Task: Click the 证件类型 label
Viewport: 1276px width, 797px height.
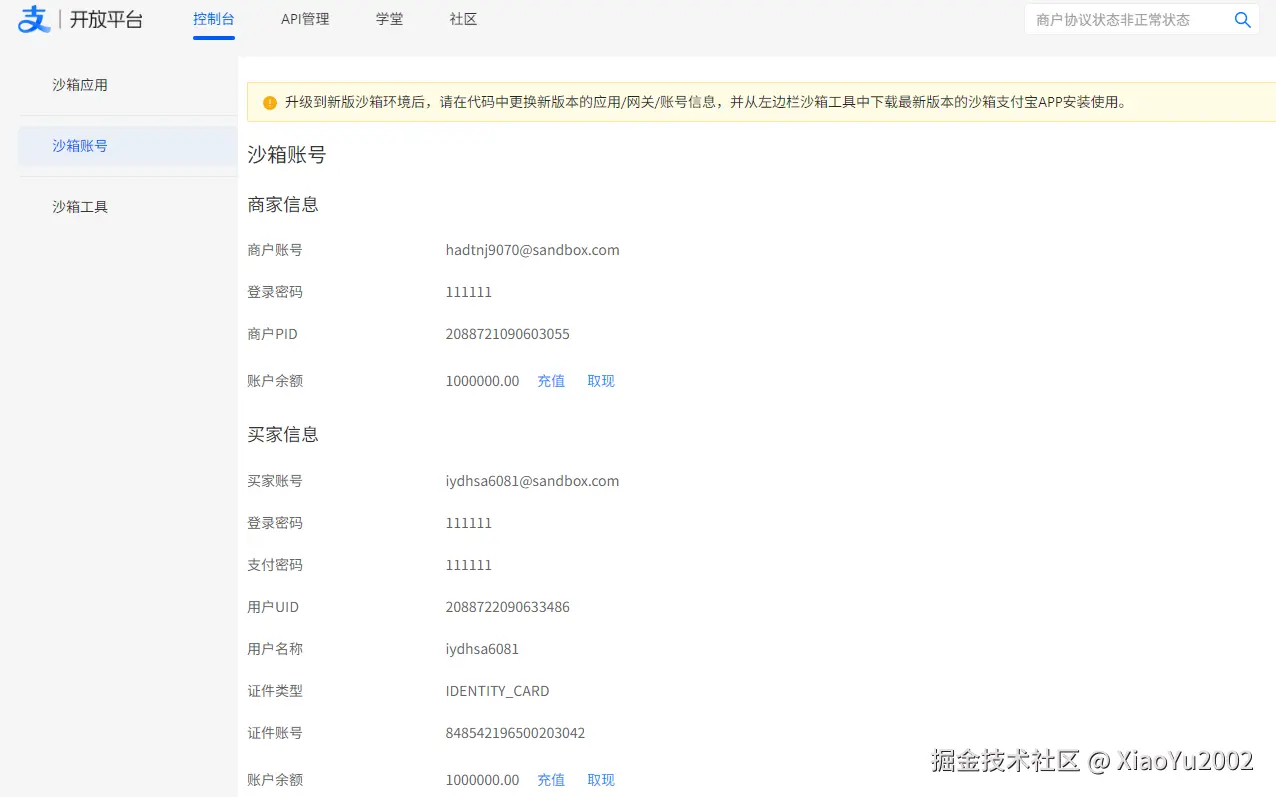Action: point(275,691)
